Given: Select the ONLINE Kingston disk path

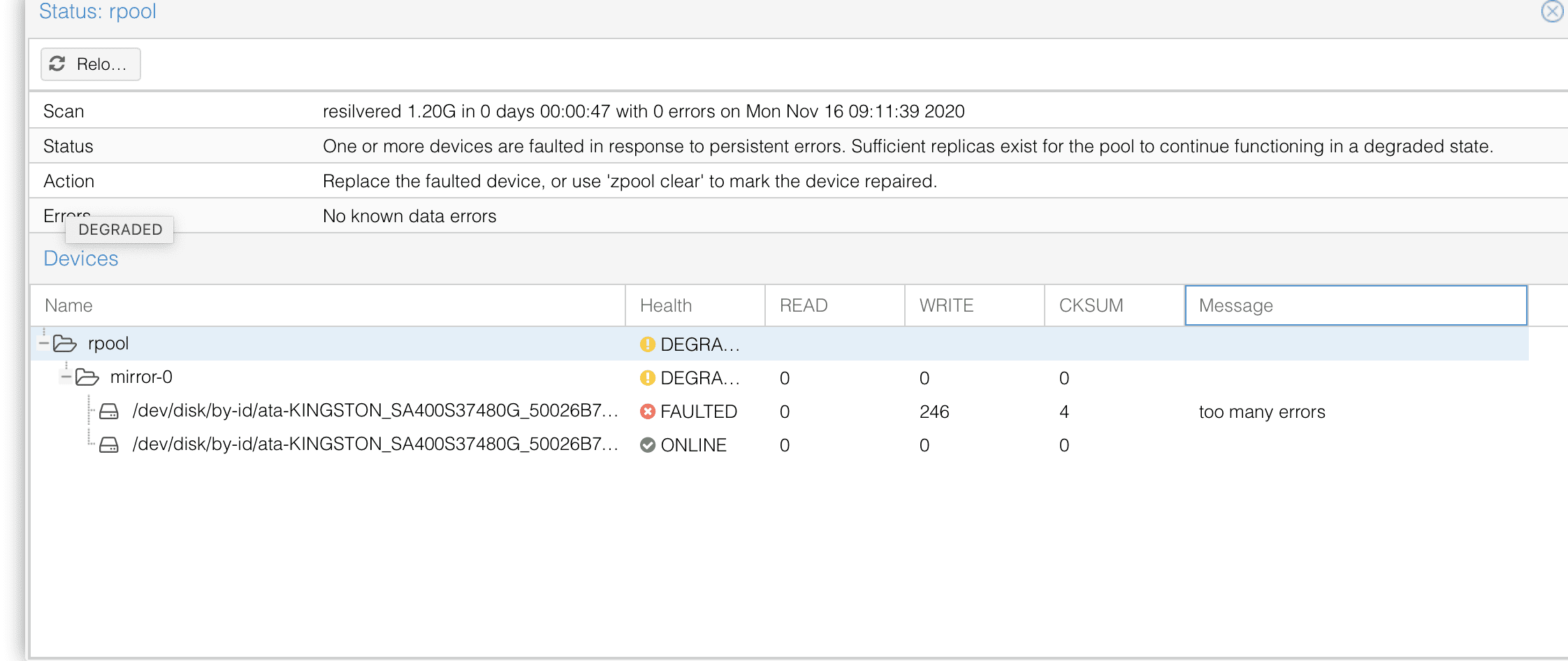Looking at the screenshot, I should point(375,444).
